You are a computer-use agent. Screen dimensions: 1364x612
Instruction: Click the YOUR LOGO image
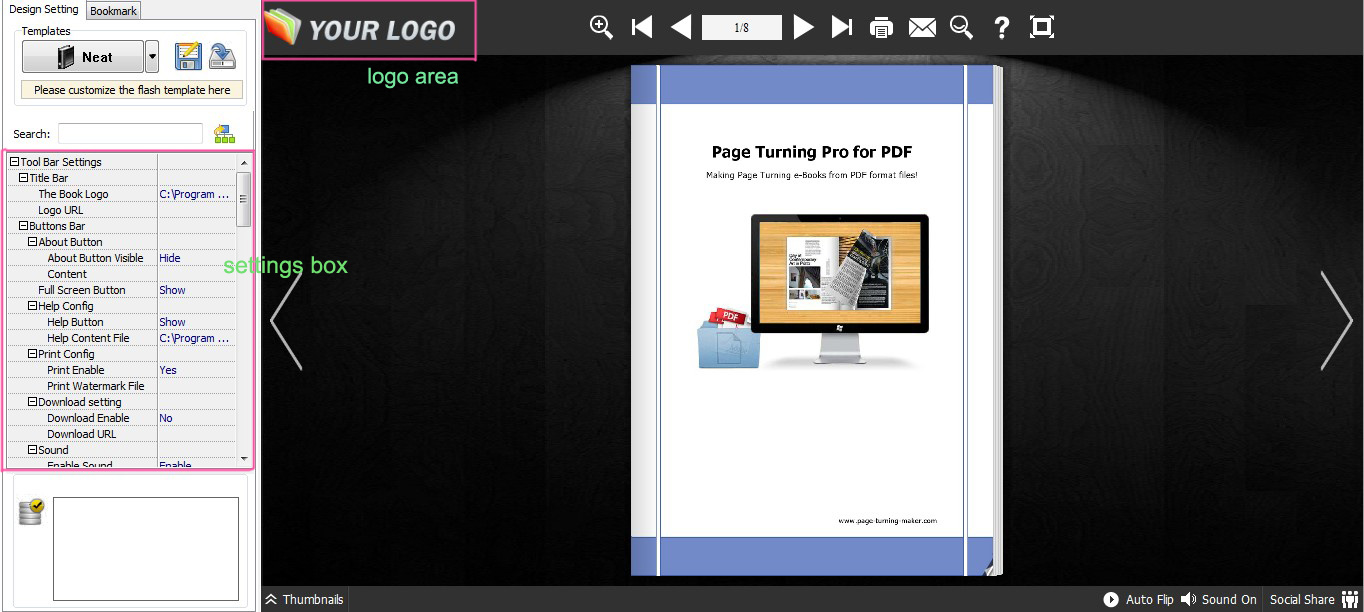[x=362, y=28]
